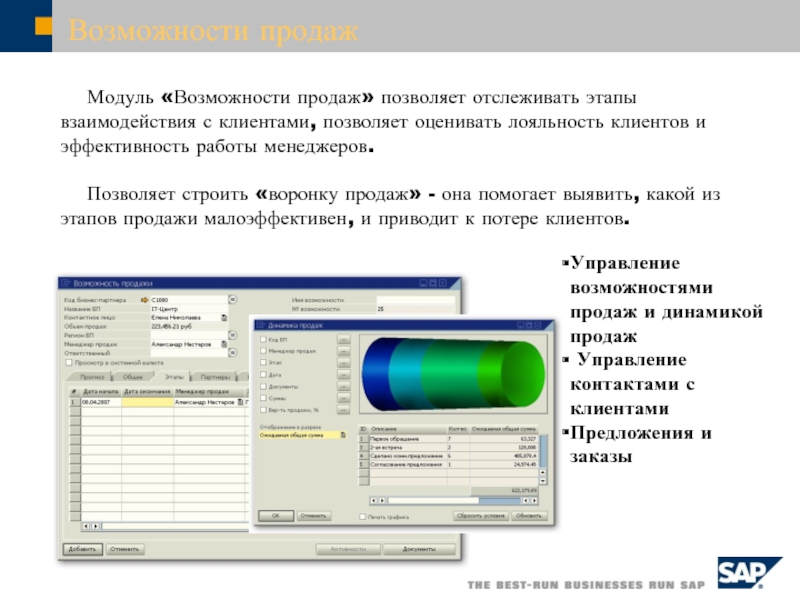800x600 pixels.
Task: Click the orange link arrow beside partner code C1000
Action: click(x=144, y=300)
